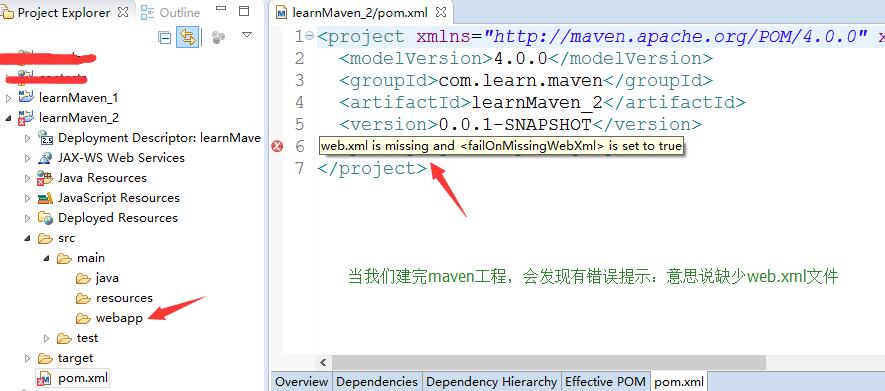The width and height of the screenshot is (885, 391).
Task: Click the Focus on Active Task icon
Action: point(218,37)
